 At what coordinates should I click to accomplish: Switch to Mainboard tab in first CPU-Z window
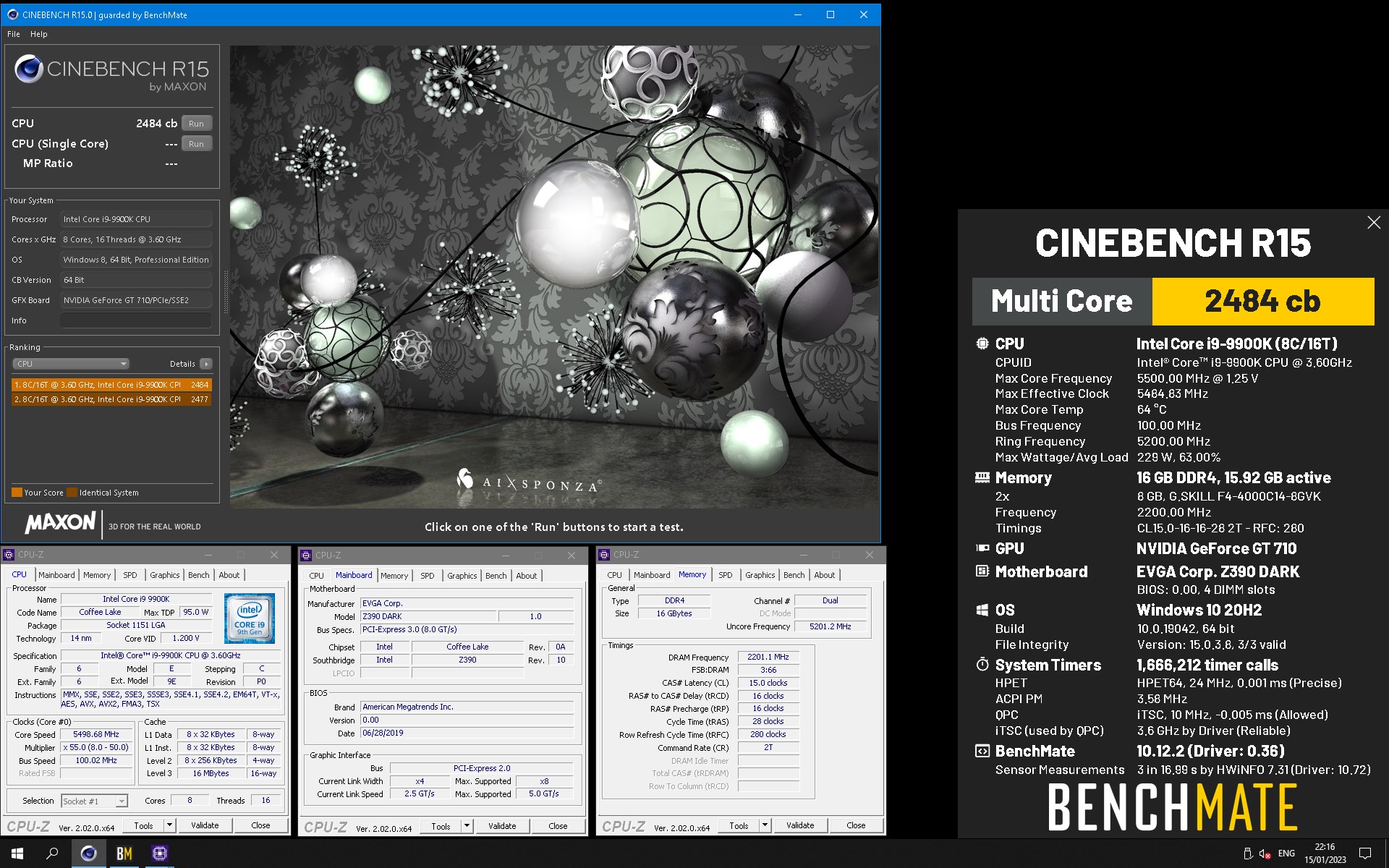coord(56,575)
